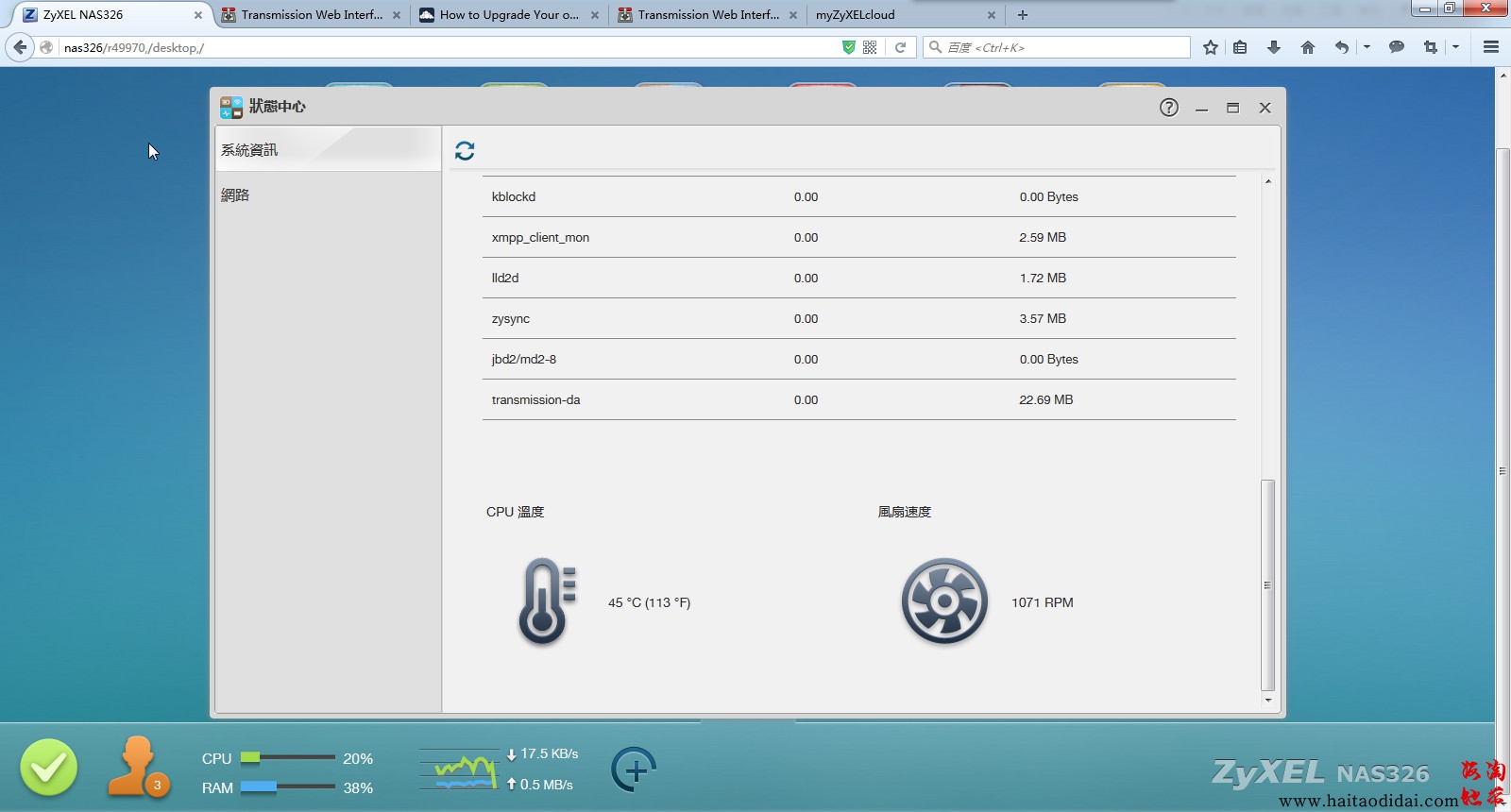Screen dimensions: 1511x812
Task: Switch to the myZyXELcloud tab
Action: coord(895,15)
